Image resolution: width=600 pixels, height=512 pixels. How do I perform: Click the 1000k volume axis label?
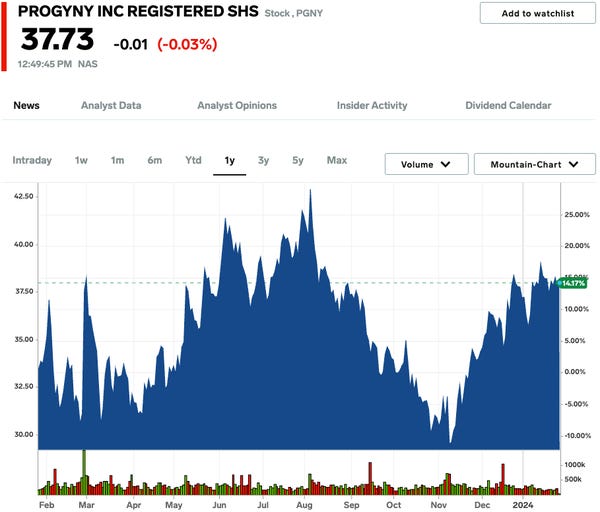[x=575, y=465]
